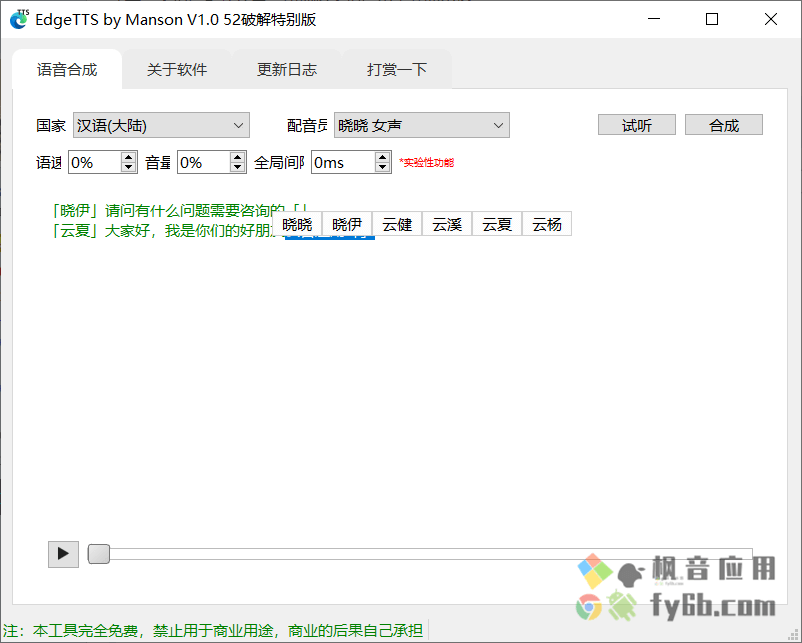The image size is (802, 643).
Task: Switch to the 关于软件 tab
Action: (x=177, y=69)
